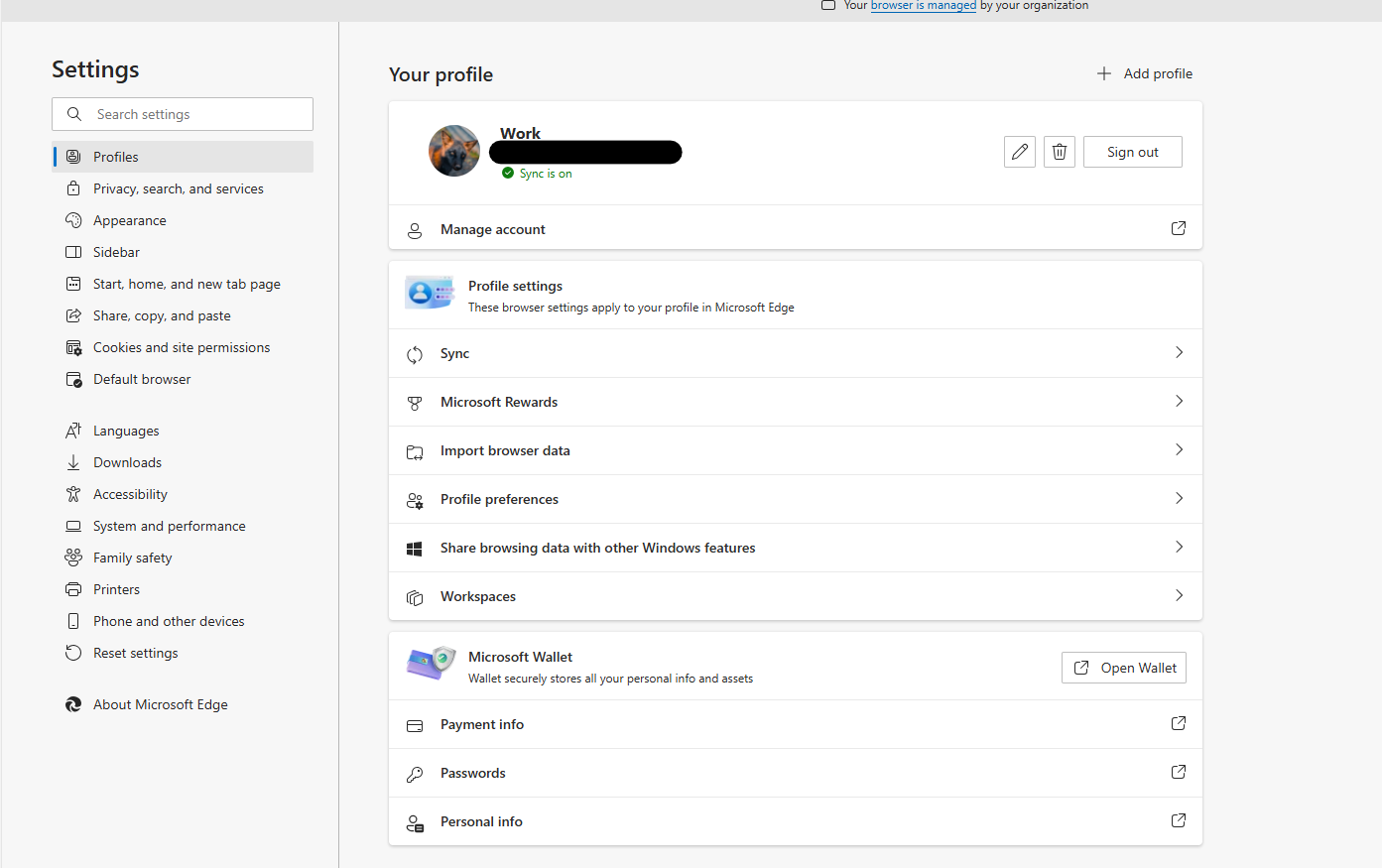Click the Appearance palette icon
The height and width of the screenshot is (868, 1382).
click(73, 220)
